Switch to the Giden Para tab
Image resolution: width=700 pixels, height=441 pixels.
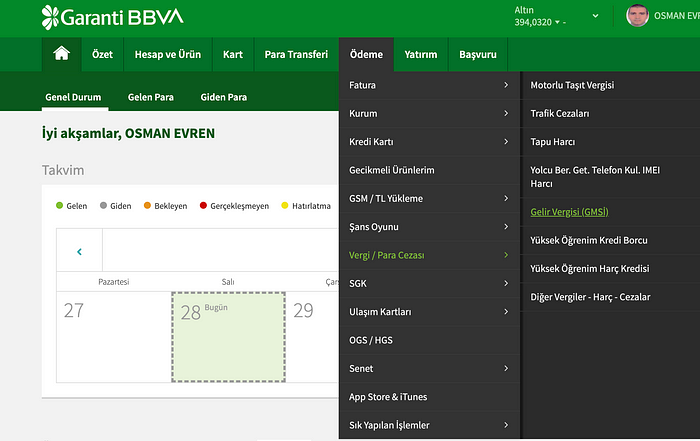[223, 97]
